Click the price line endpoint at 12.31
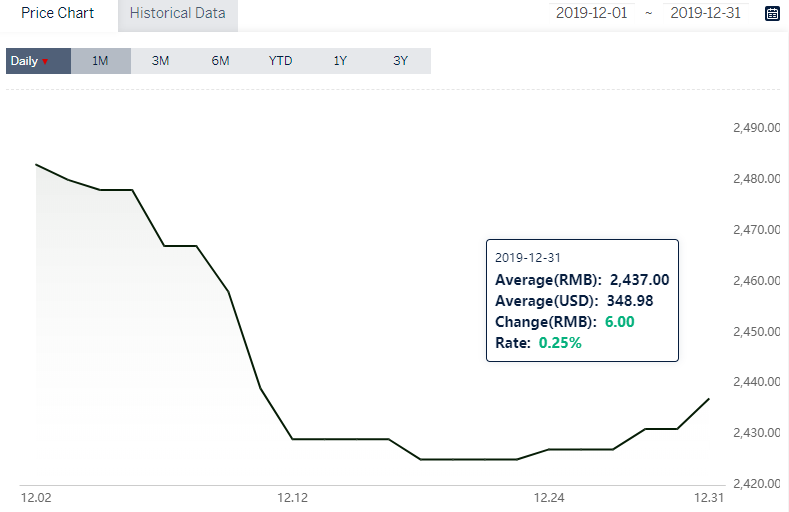This screenshot has height=512, width=789. point(708,399)
